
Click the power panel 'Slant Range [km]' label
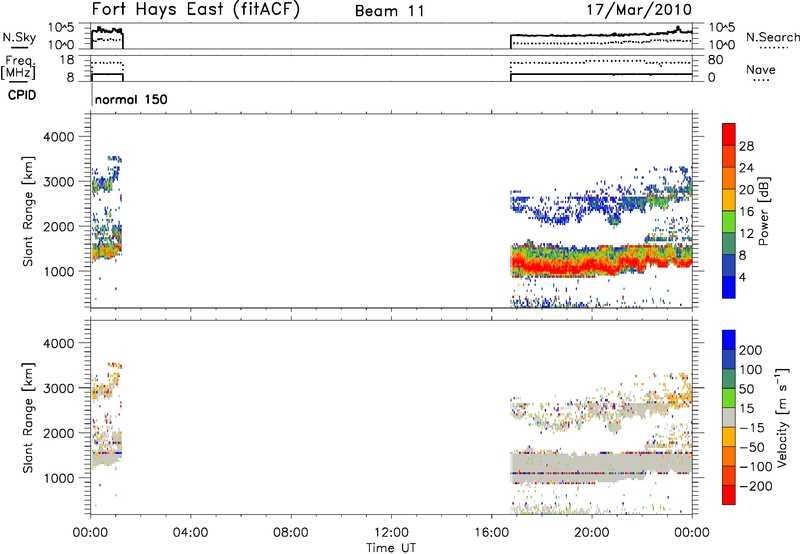coord(28,211)
